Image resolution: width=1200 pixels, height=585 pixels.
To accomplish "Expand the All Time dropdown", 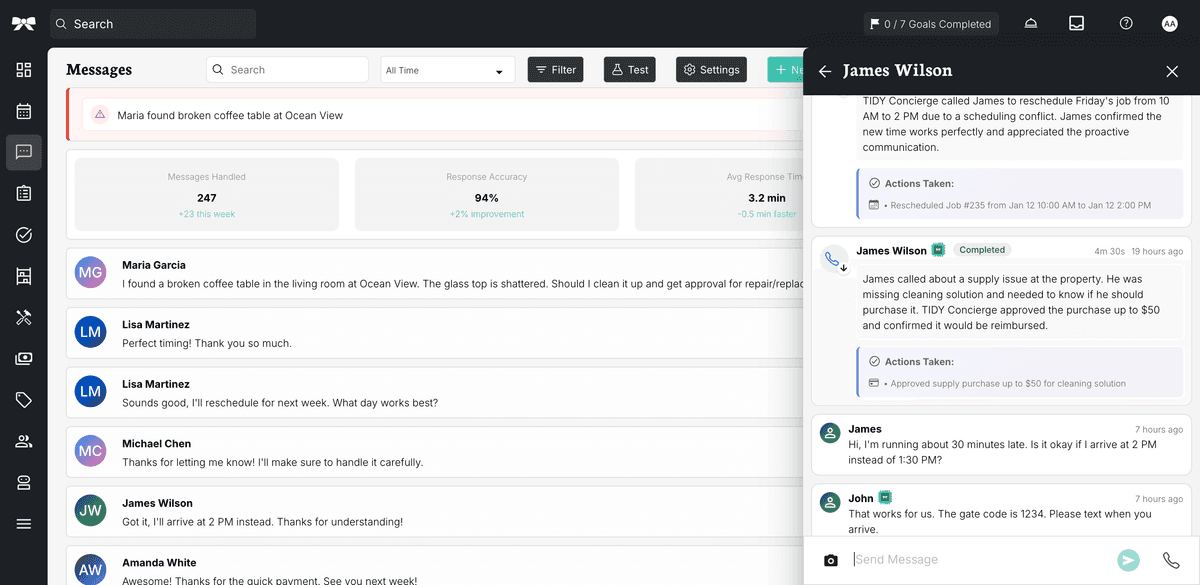I will 447,70.
